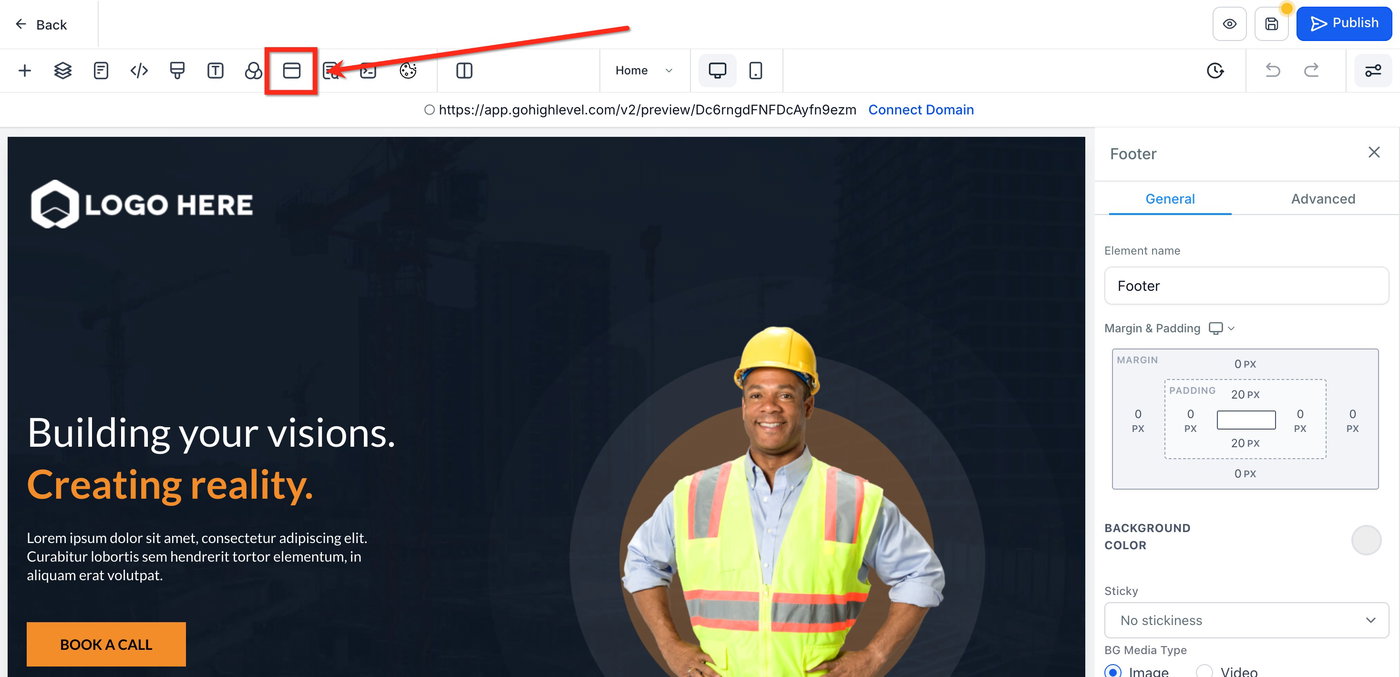Go back using the Back arrow
1400x677 pixels.
click(x=41, y=24)
